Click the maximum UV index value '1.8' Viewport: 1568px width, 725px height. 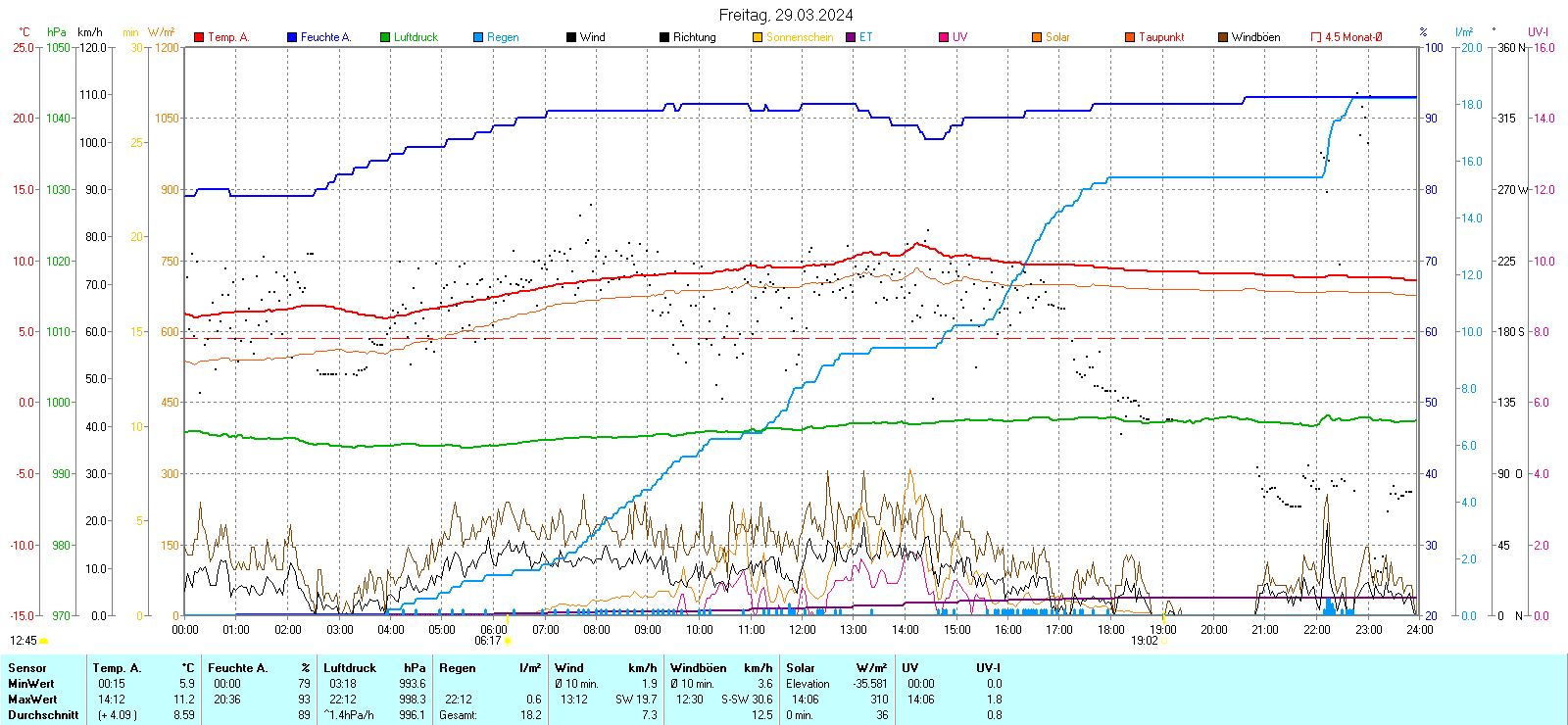[995, 700]
